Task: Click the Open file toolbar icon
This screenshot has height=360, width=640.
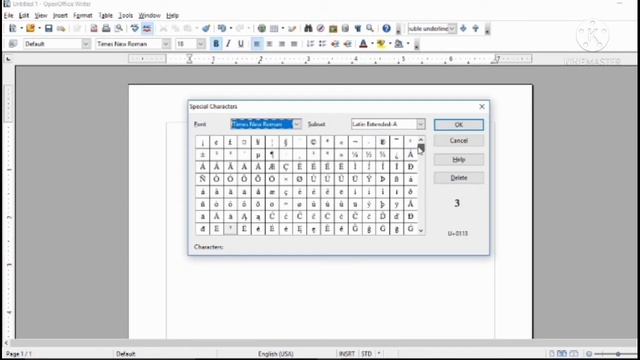Action: click(31, 28)
